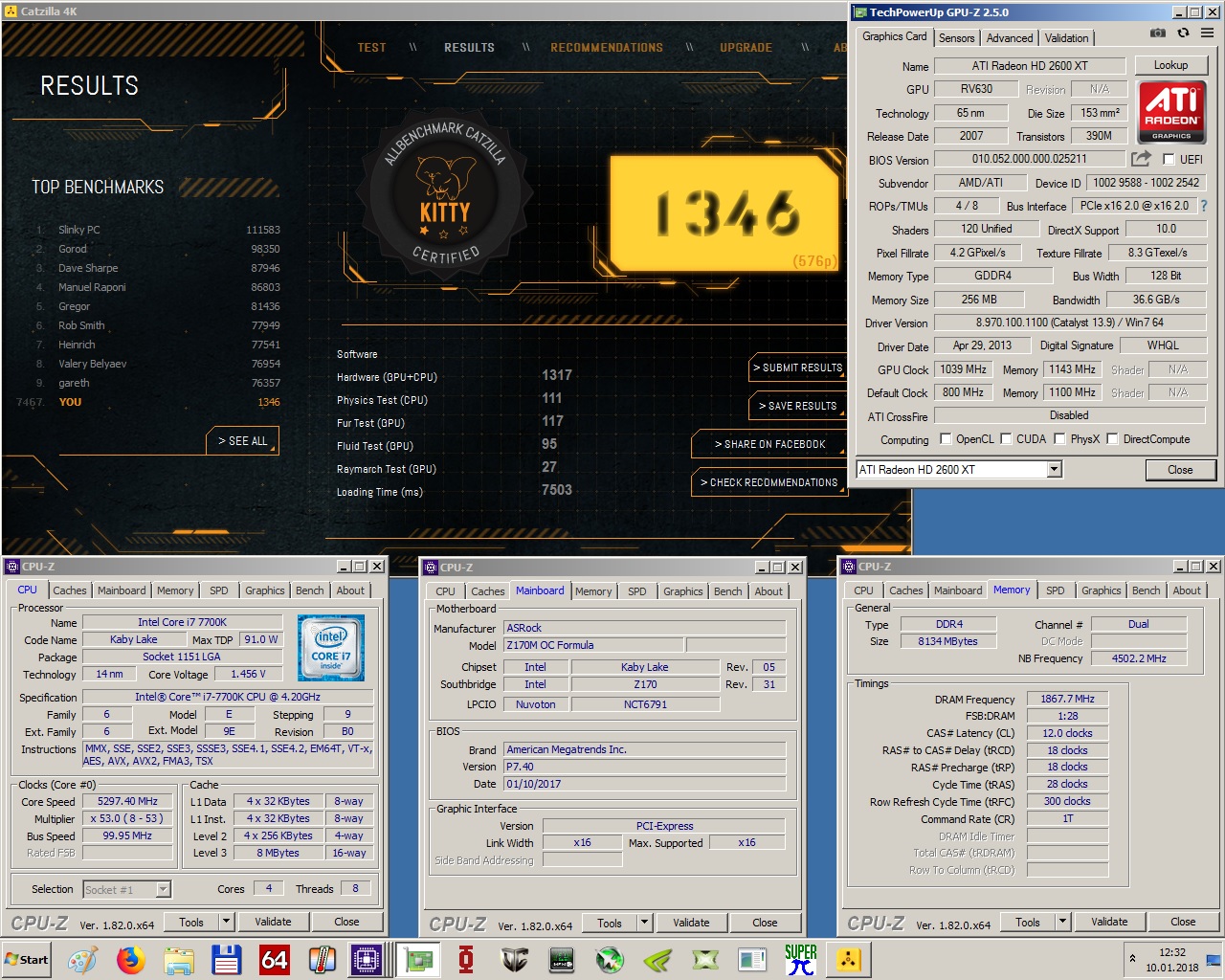Open the Upgrade menu in Catzilla
This screenshot has height=980, width=1225.
746,47
